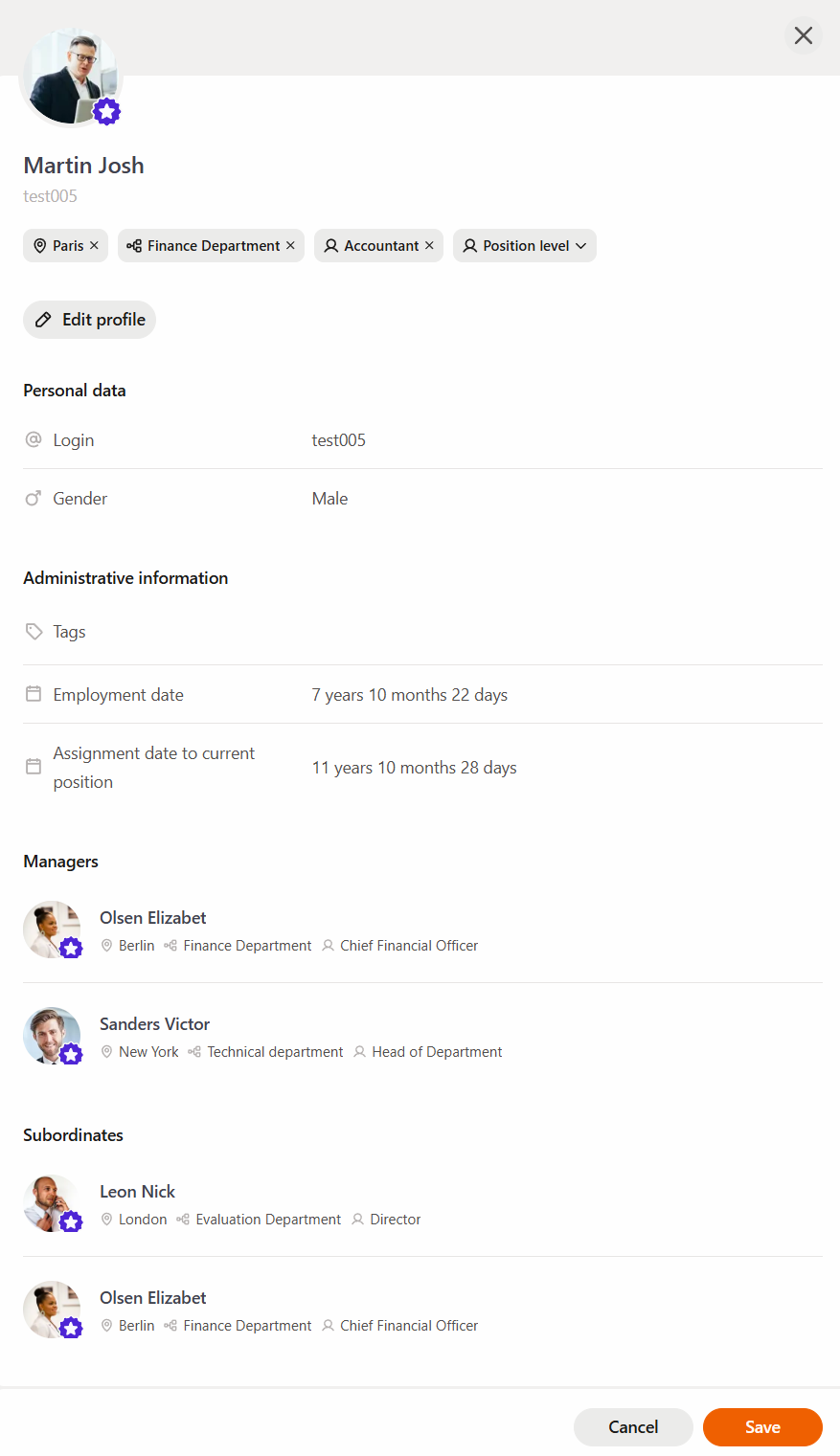Viewport: 840px width, 1456px height.
Task: Click the Tags label icon
Action: click(x=34, y=632)
